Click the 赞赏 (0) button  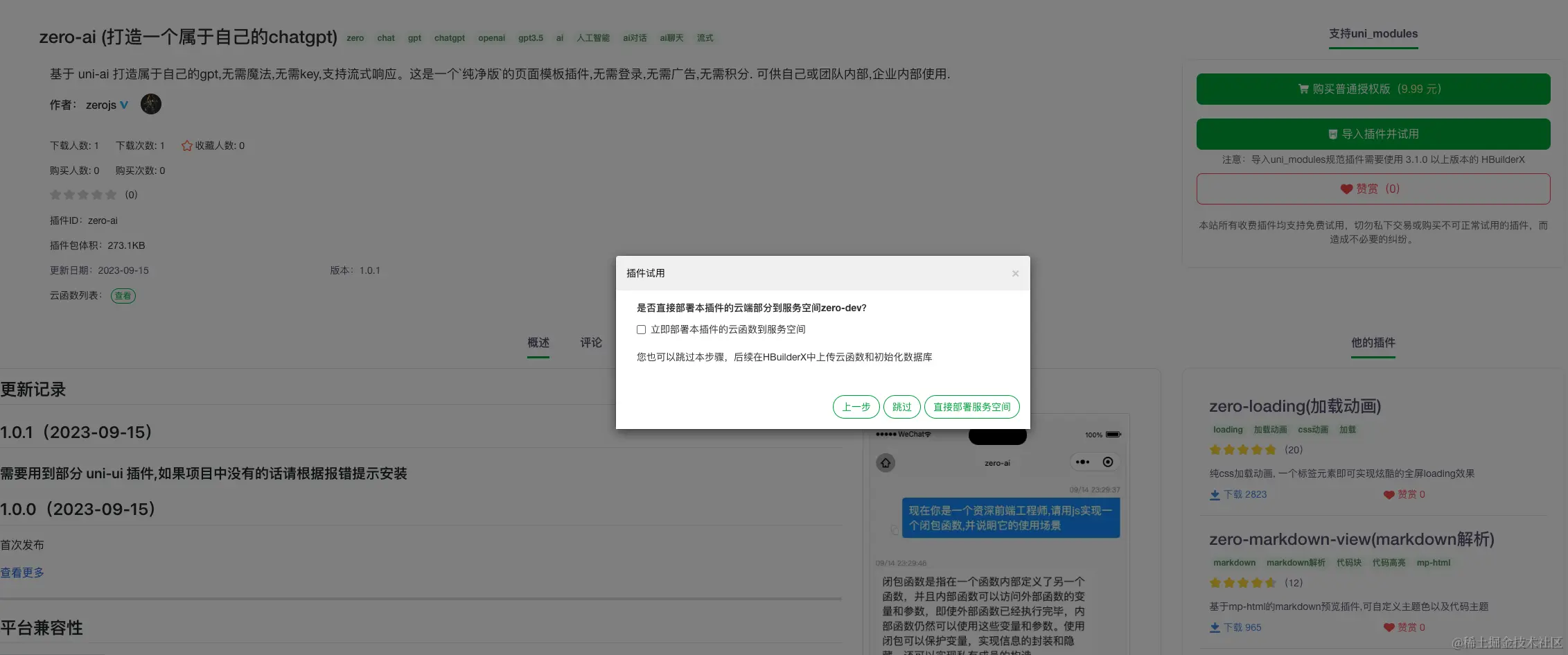tap(1373, 189)
